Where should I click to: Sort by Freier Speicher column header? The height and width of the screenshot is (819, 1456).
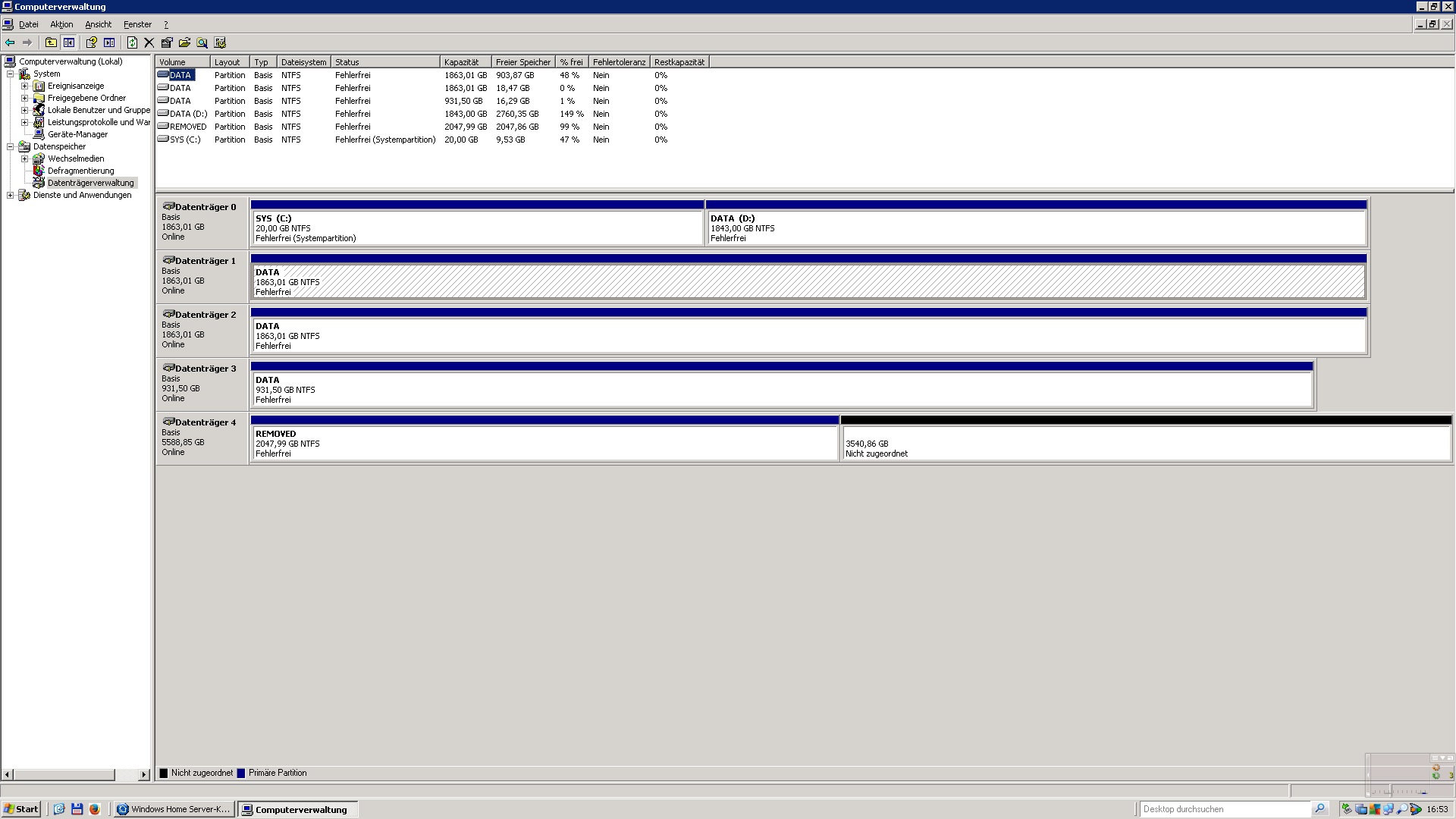point(522,62)
